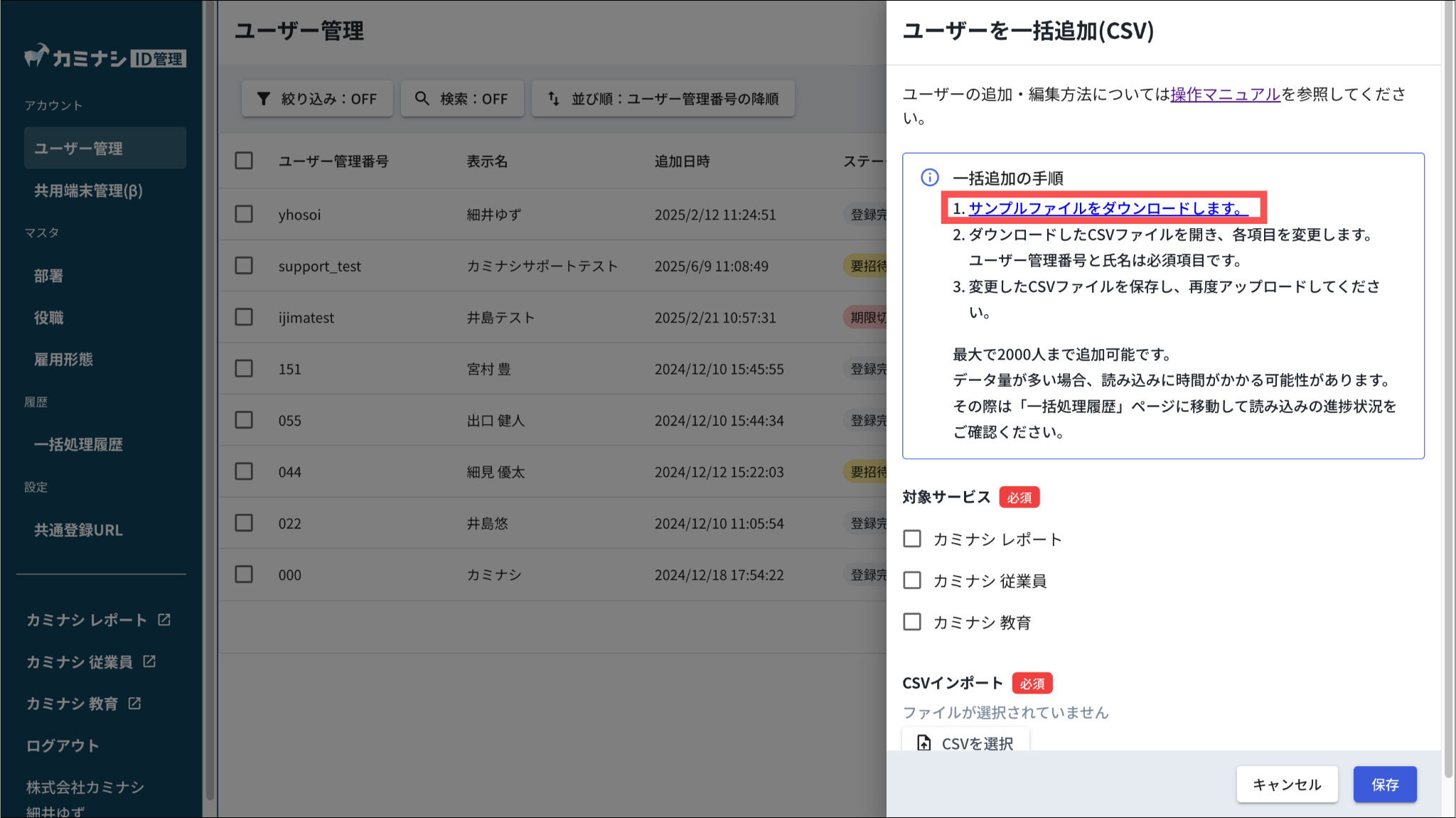Click 井島テスト name cell

[500, 318]
